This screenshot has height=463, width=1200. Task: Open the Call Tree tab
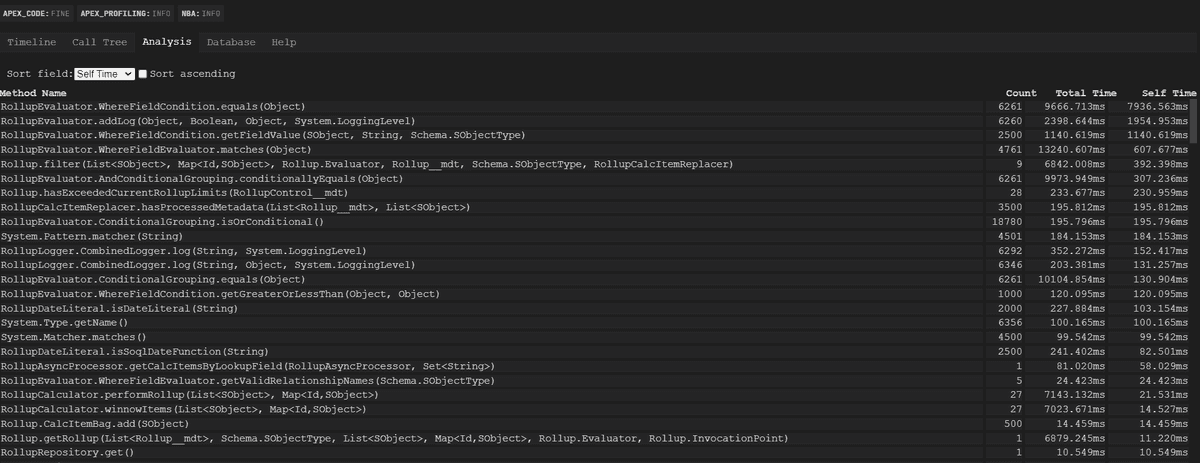click(99, 43)
